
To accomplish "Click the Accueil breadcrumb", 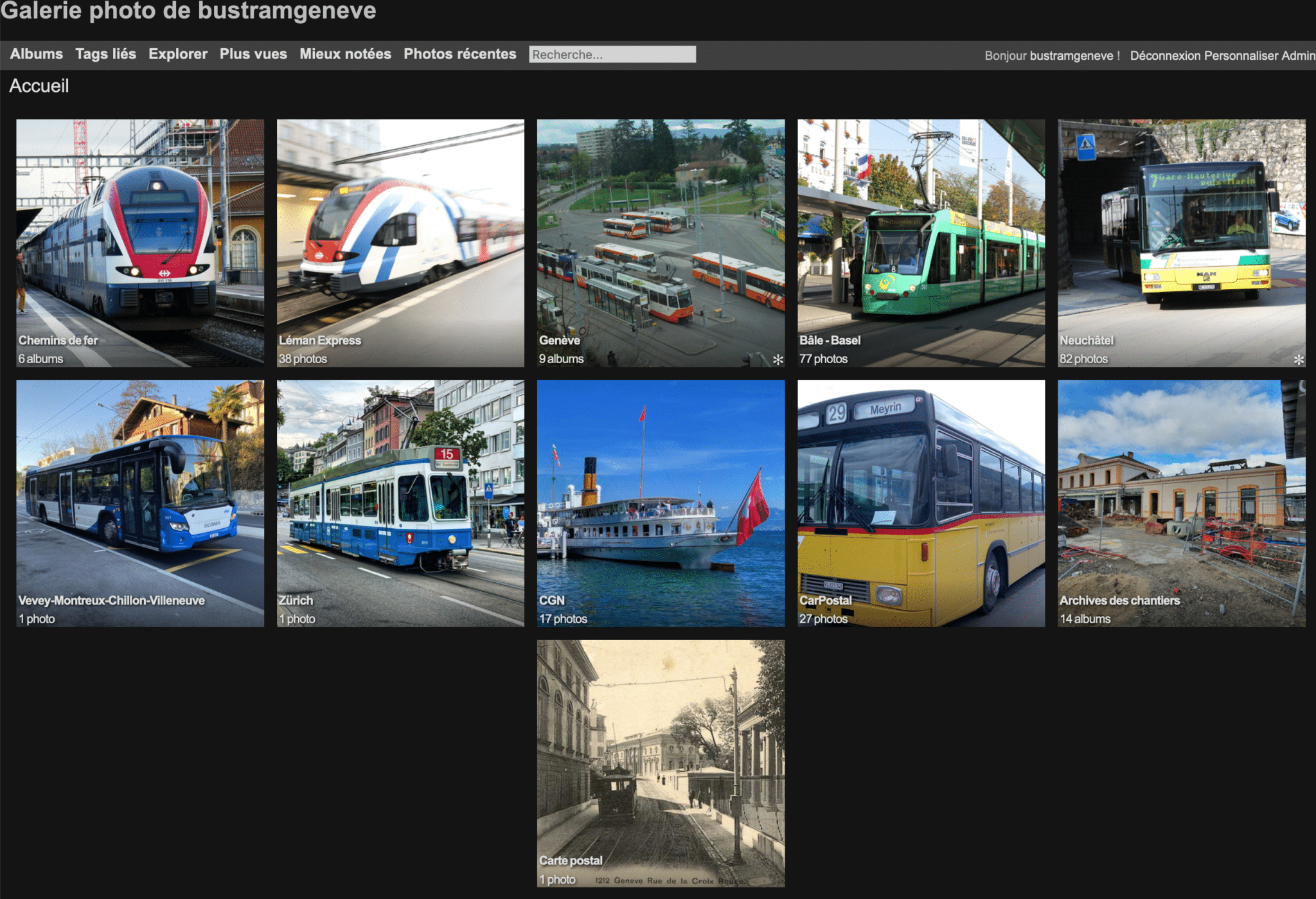I will [39, 86].
